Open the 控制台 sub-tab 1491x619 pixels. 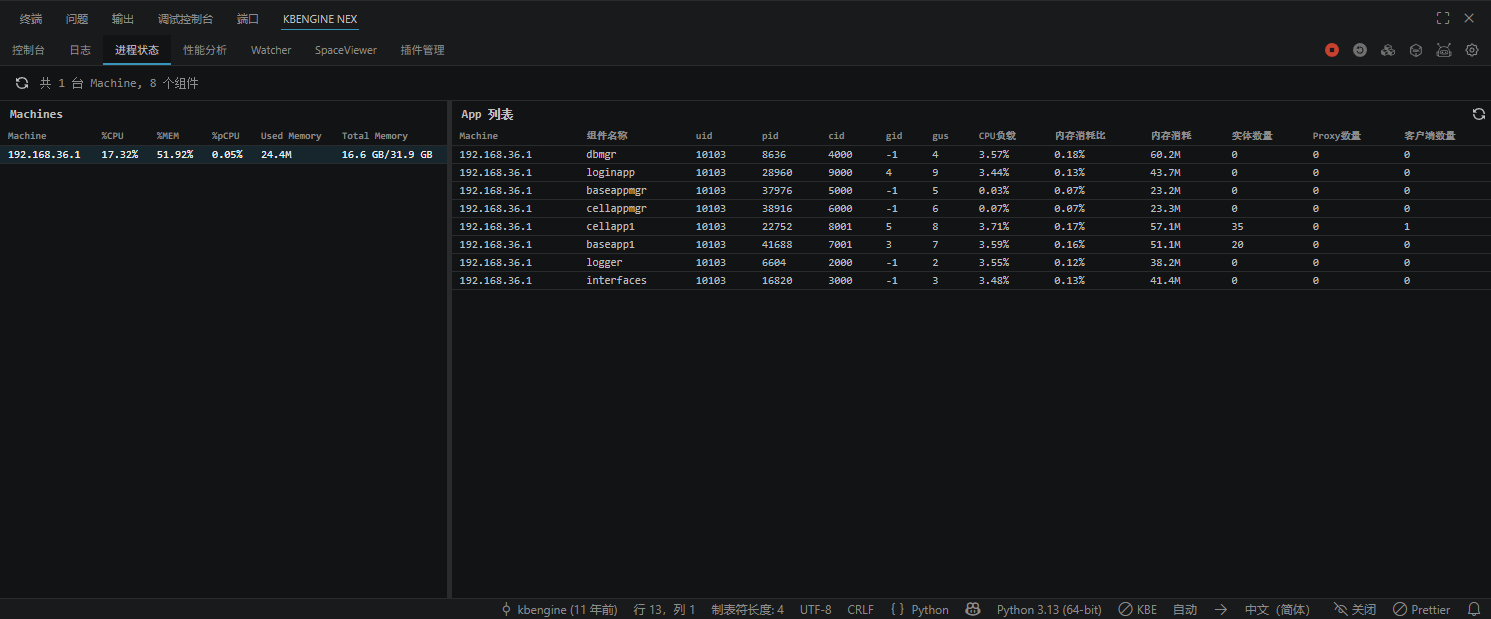coord(28,50)
